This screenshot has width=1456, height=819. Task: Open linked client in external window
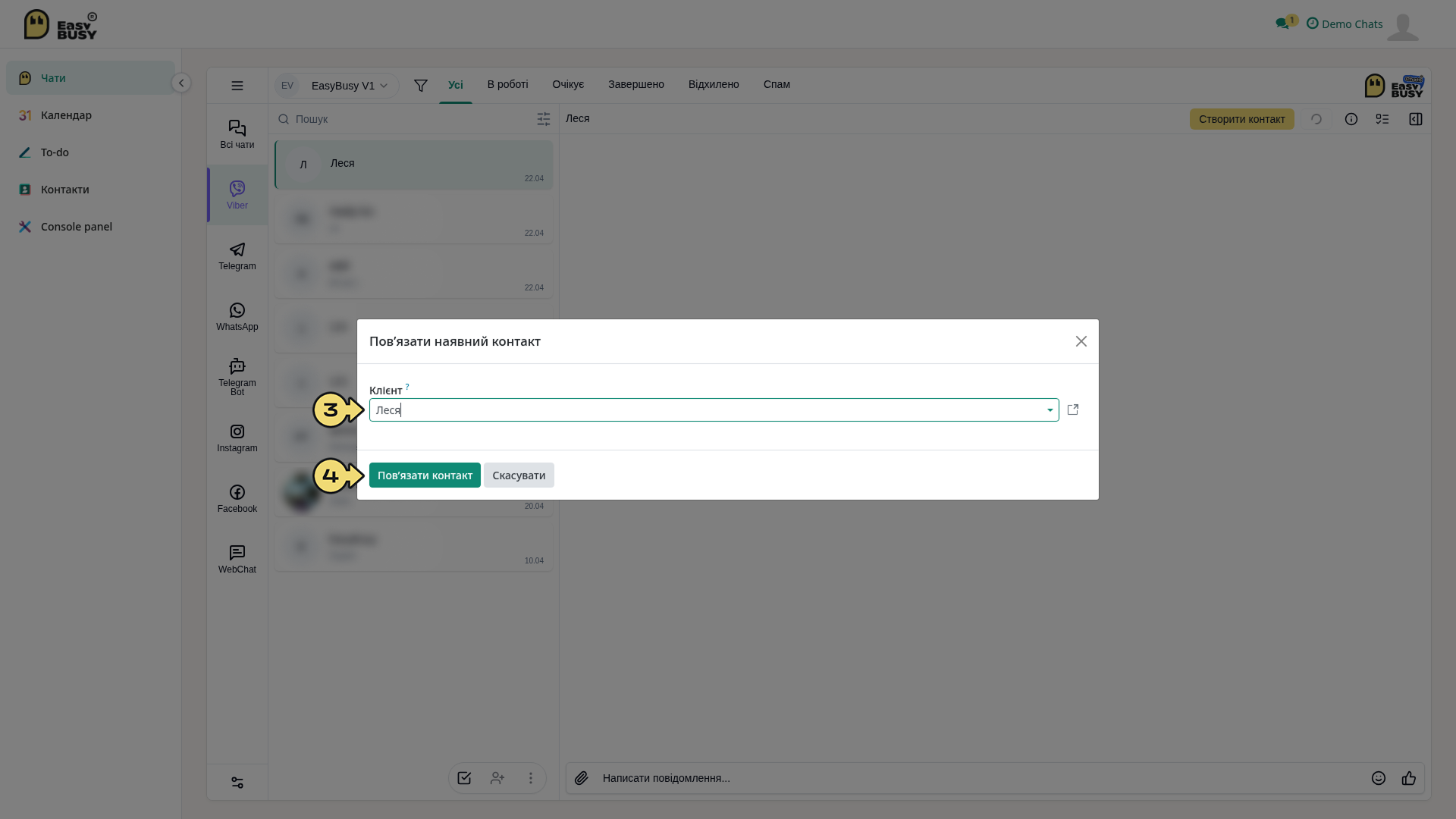[1073, 409]
